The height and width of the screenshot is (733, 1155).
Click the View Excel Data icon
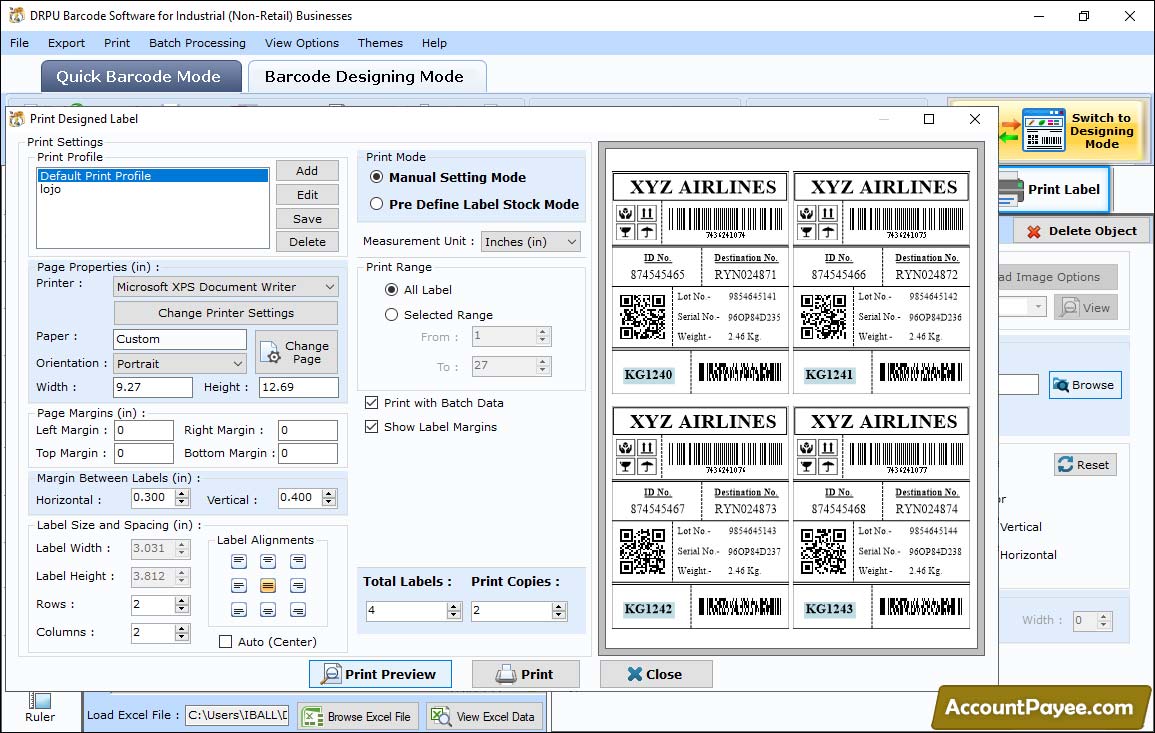pos(440,716)
